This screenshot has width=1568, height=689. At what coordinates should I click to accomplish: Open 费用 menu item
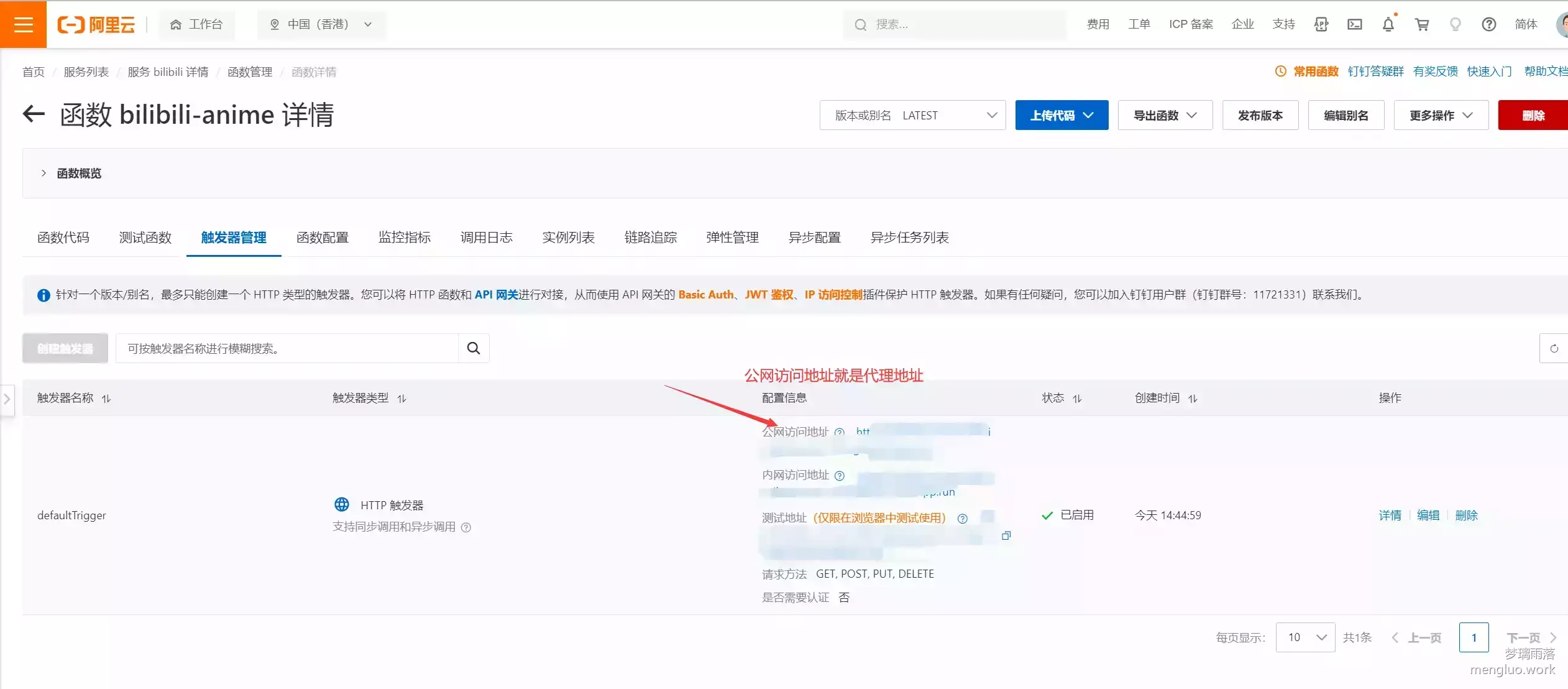tap(1098, 24)
